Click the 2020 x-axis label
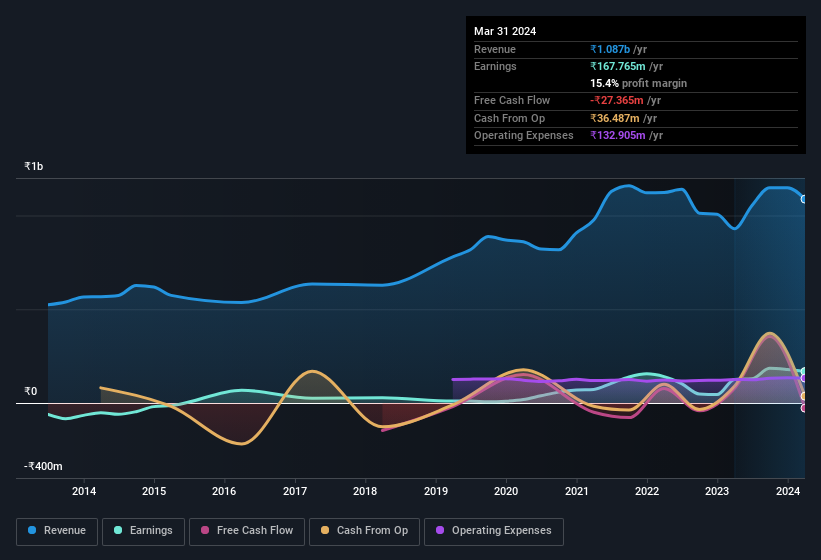This screenshot has height=560, width=821. tap(506, 491)
